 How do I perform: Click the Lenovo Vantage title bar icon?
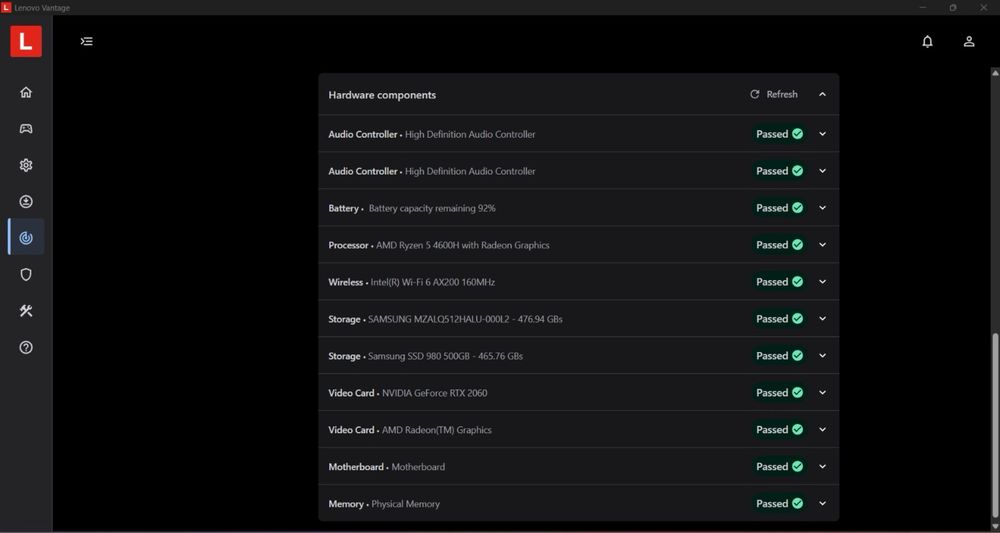point(6,8)
